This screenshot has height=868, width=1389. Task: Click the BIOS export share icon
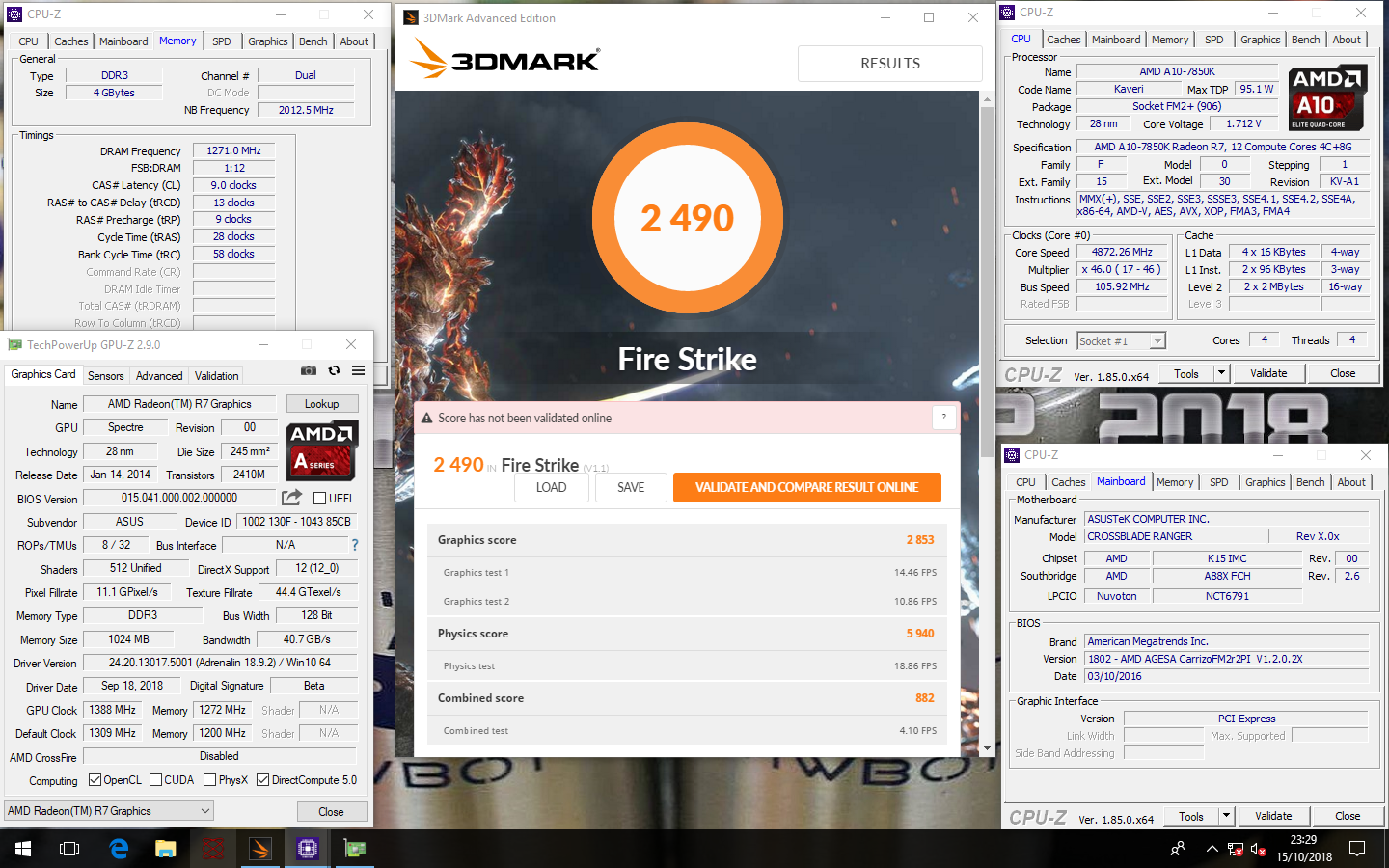291,498
